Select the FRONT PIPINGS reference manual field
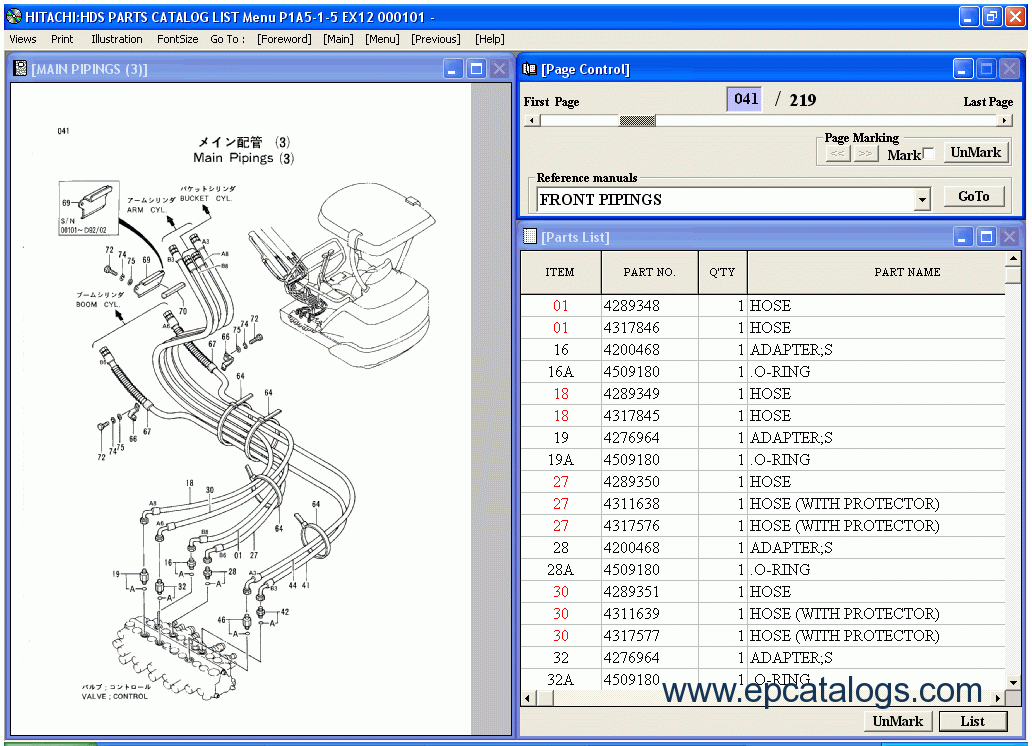Viewport: 1032px width, 746px height. point(727,199)
